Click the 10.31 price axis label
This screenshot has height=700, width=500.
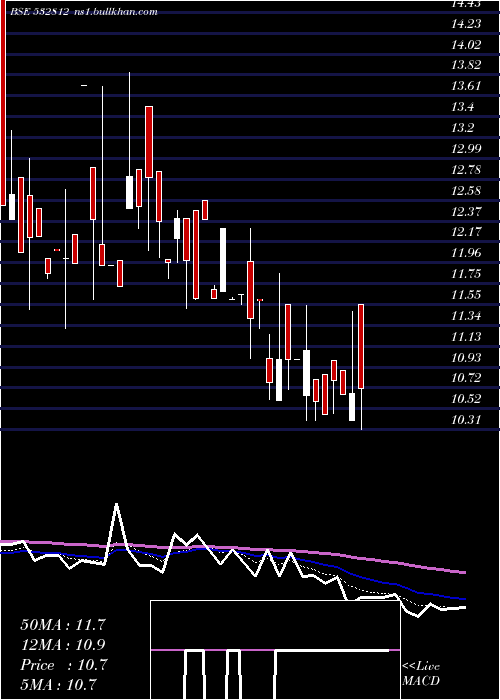click(x=466, y=420)
